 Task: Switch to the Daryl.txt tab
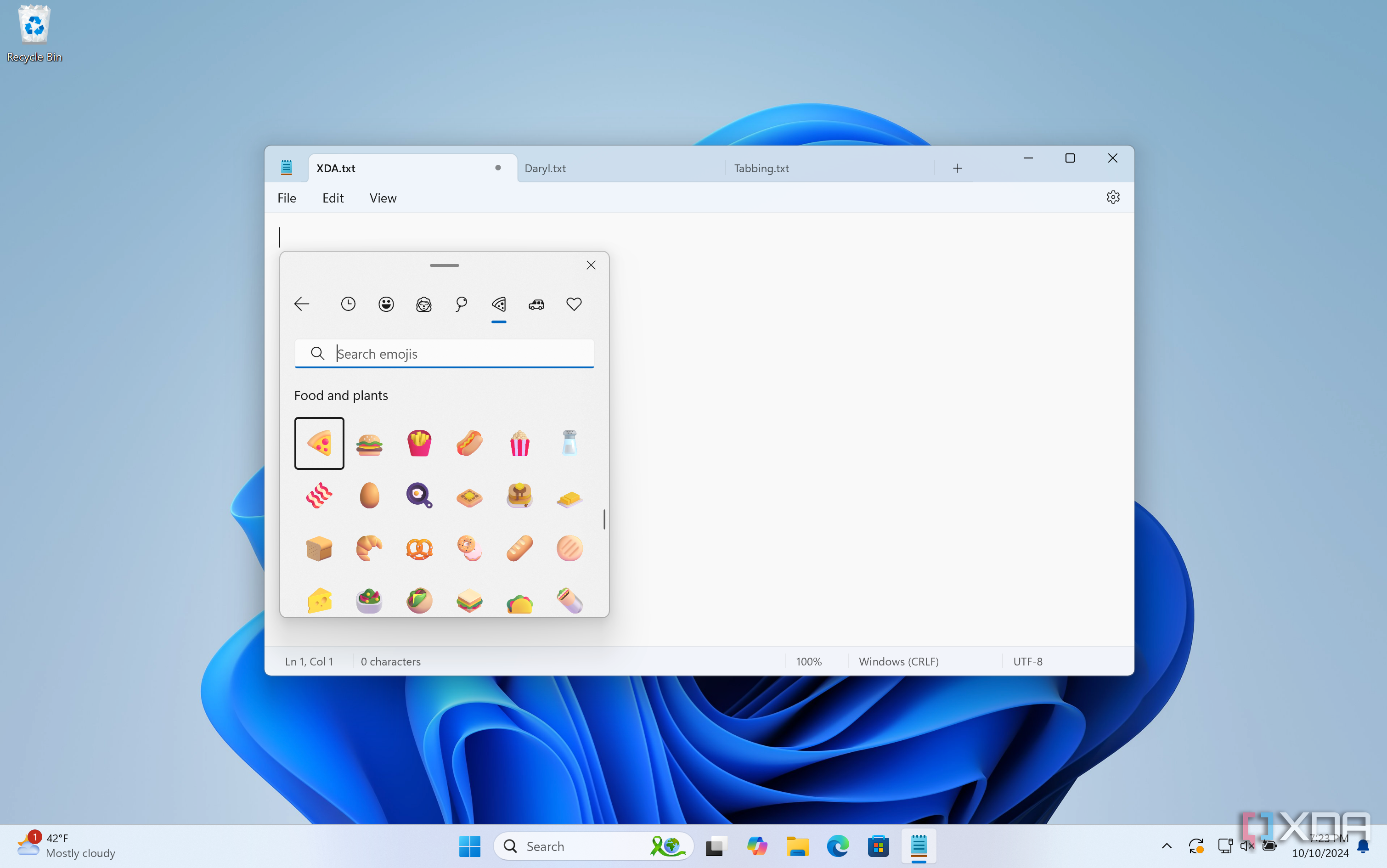546,168
